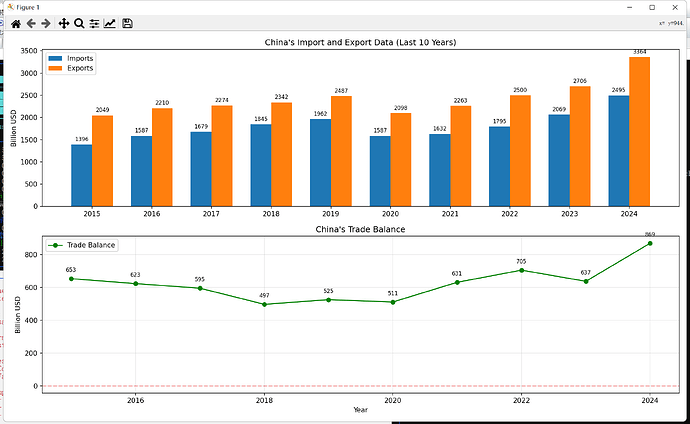
Task: Maximize the Figure 1 window
Action: [x=652, y=7]
